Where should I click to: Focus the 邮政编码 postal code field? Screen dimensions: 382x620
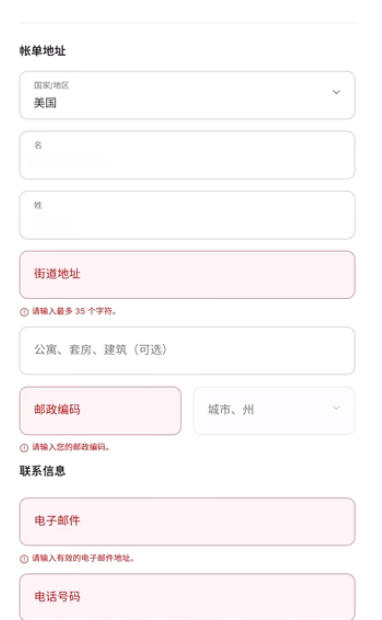[x=100, y=411]
